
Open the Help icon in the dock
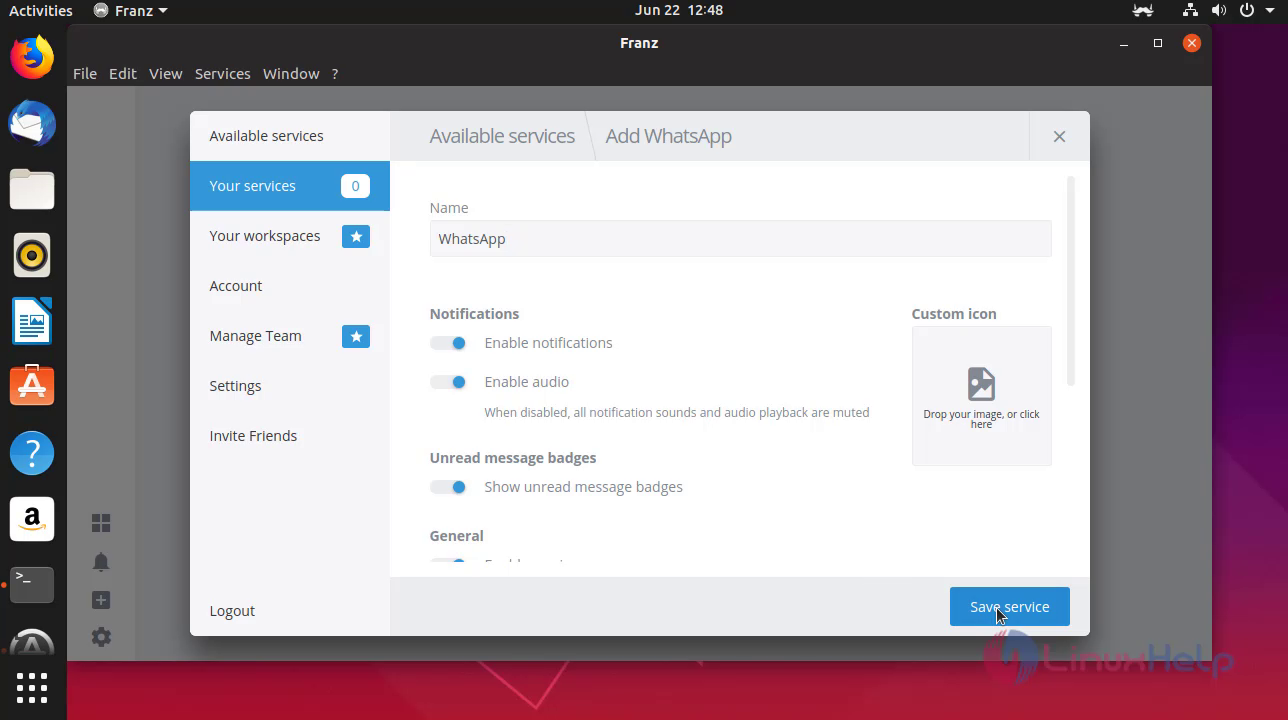32,453
